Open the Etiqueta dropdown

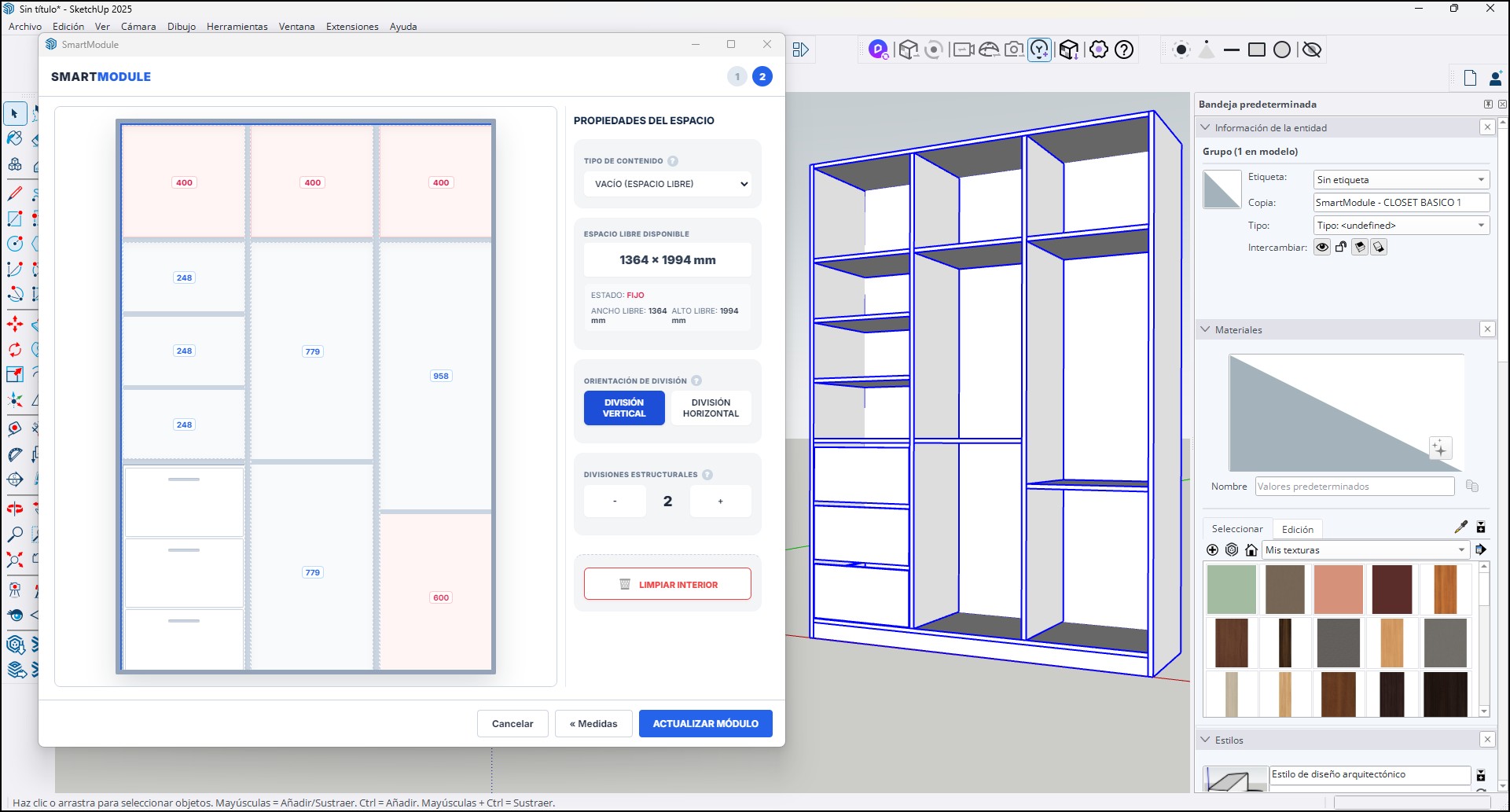[x=1402, y=179]
